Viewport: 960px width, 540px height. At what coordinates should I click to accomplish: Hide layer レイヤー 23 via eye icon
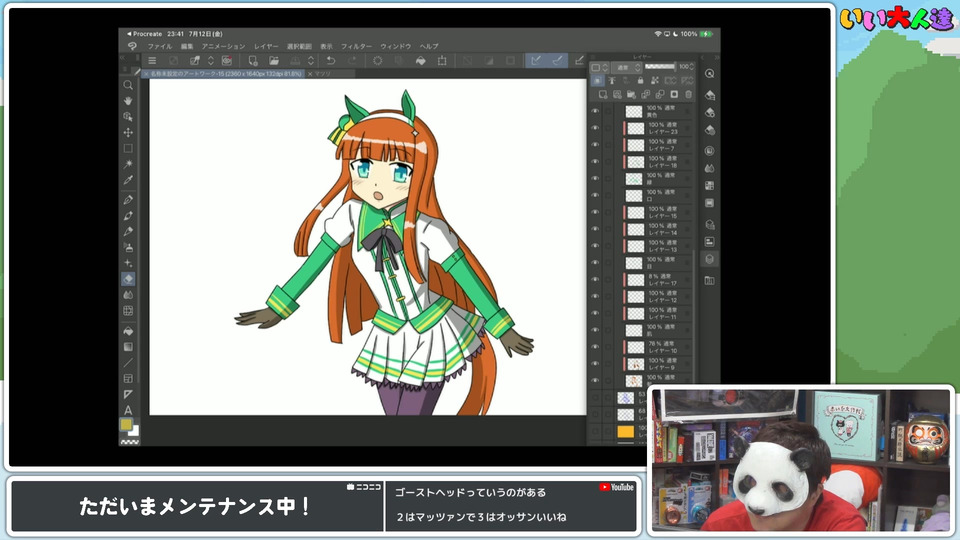595,129
